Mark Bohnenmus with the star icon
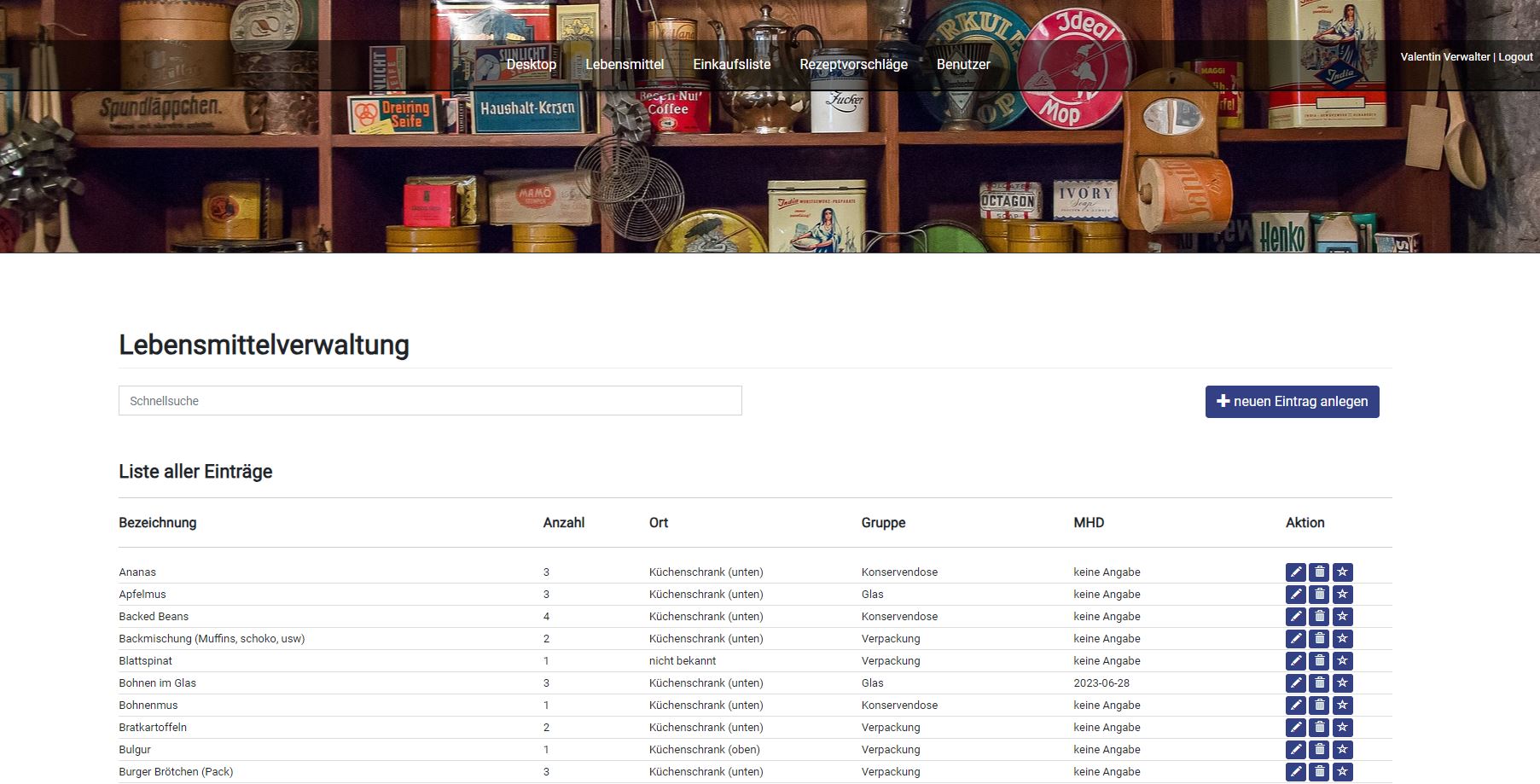Screen dimensions: 1540x784 point(1342,705)
